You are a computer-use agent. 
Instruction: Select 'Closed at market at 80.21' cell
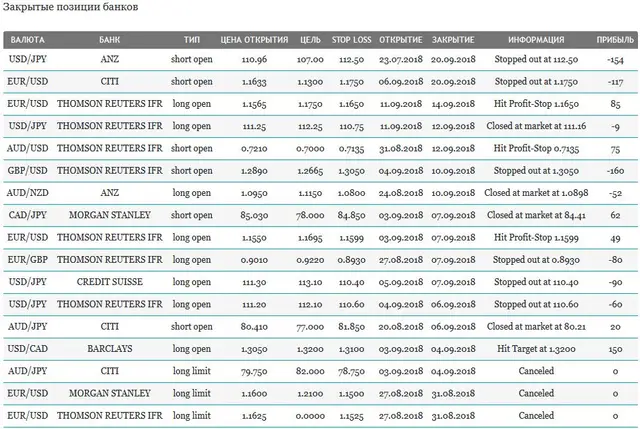536,327
